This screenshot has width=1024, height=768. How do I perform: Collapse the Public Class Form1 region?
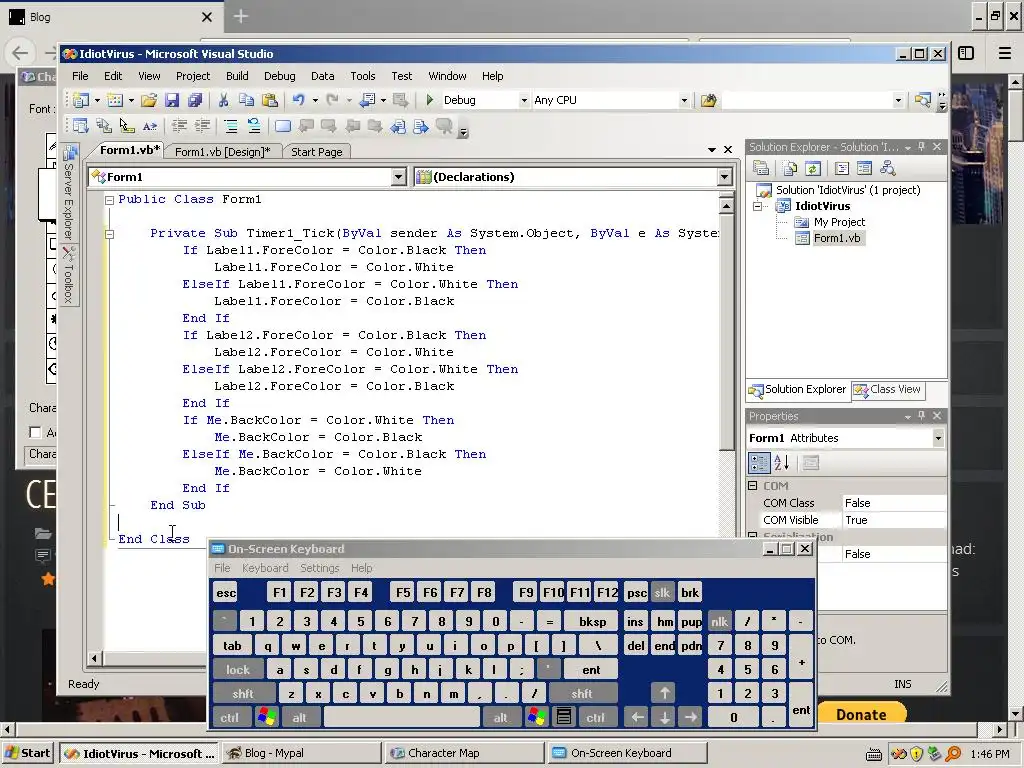(110, 200)
